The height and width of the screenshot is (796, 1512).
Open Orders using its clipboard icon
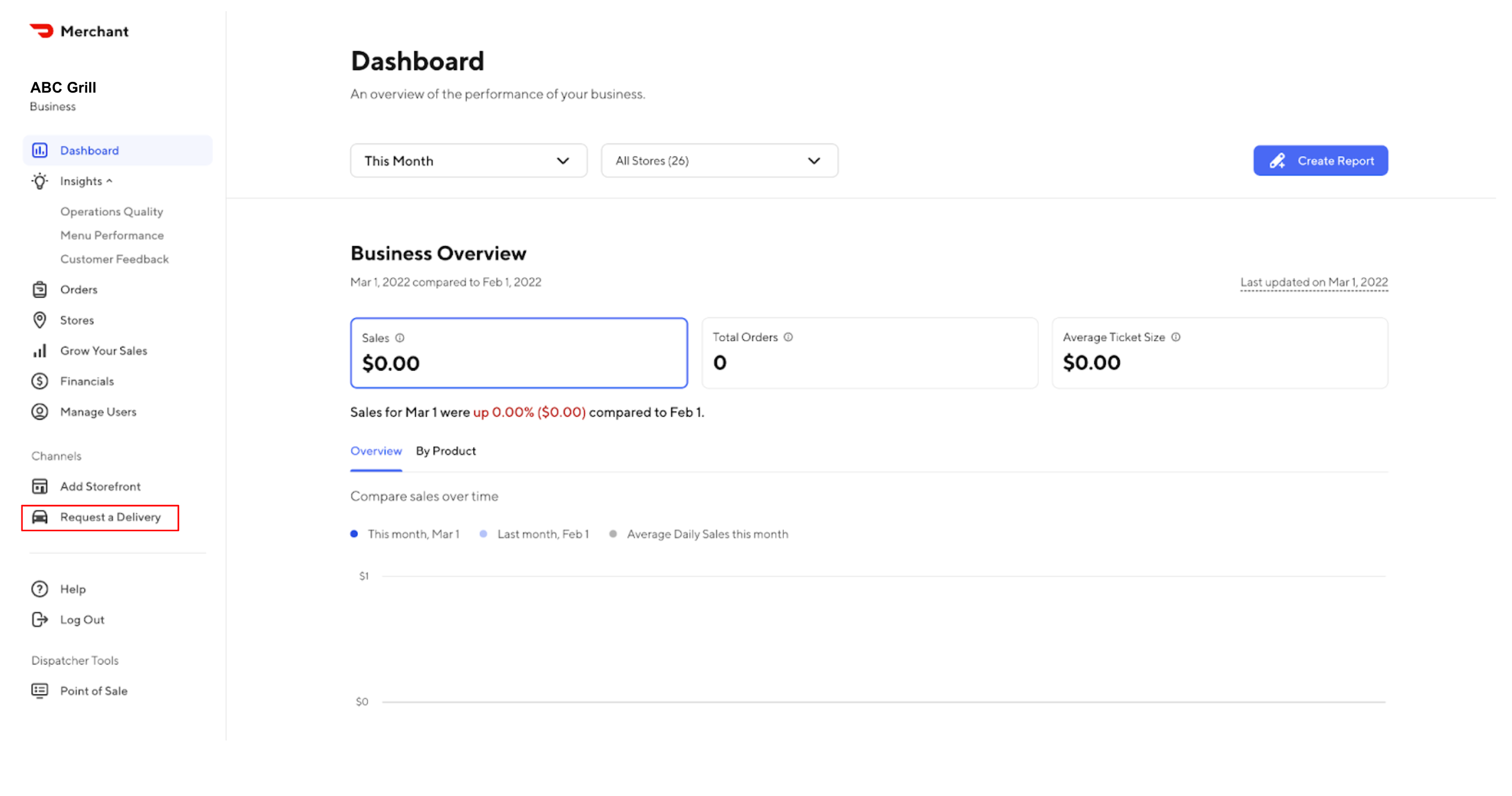pos(39,289)
